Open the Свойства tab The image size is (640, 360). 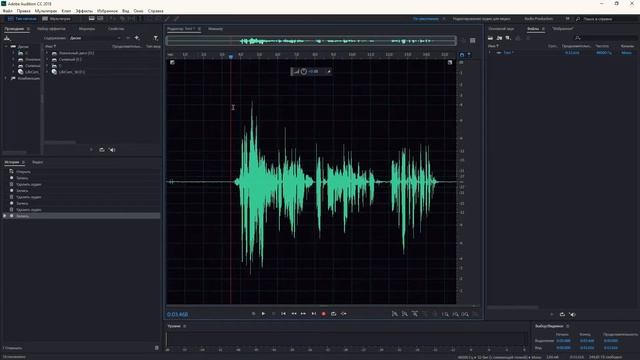point(116,29)
